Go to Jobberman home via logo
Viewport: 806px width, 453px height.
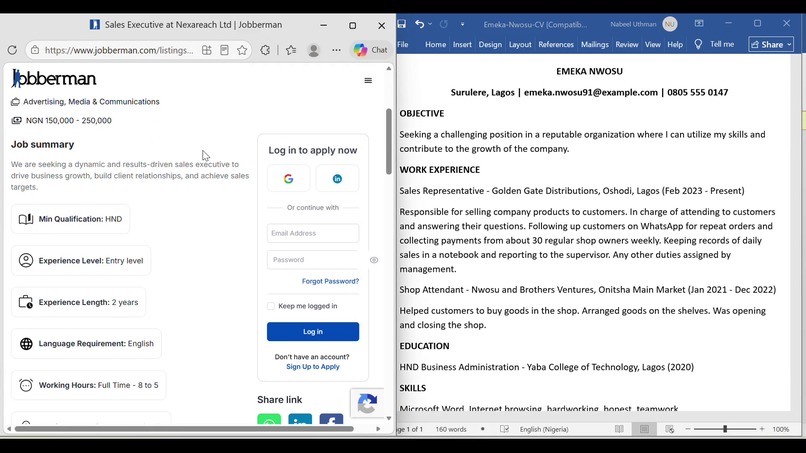point(54,78)
